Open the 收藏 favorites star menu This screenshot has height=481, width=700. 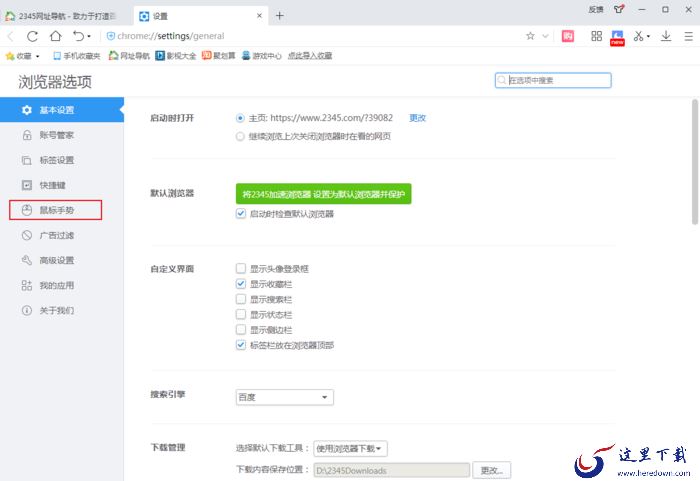[19, 56]
